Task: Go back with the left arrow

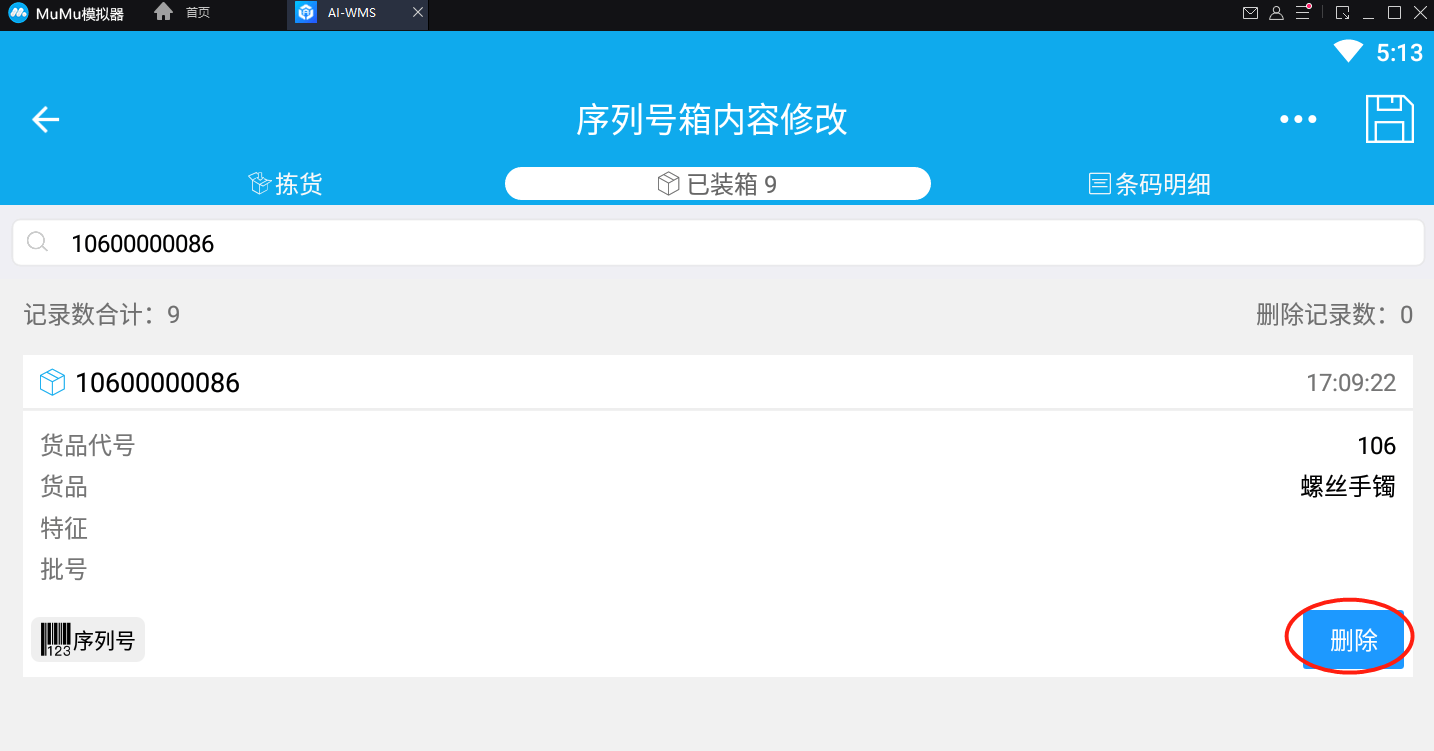Action: 46,120
